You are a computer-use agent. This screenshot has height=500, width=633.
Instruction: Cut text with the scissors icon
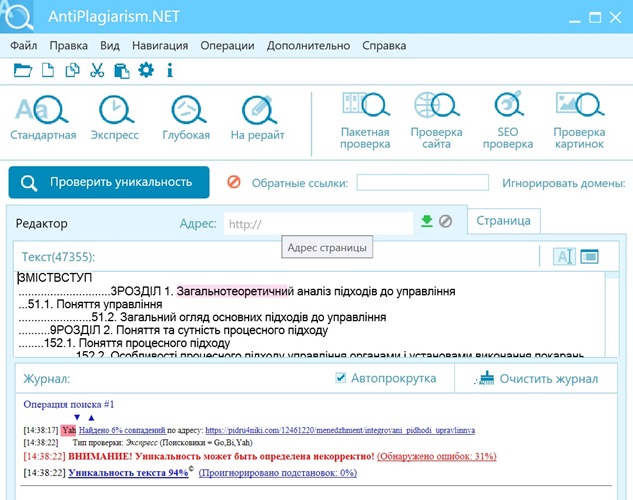[97, 70]
